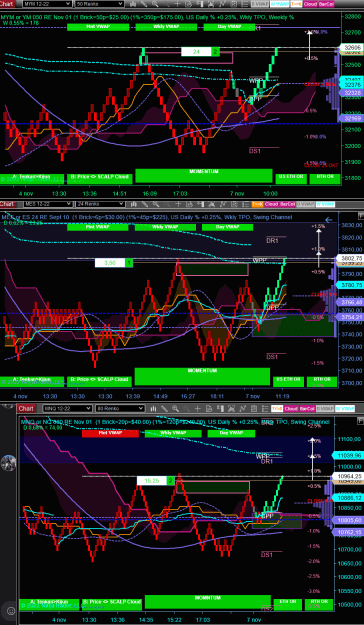This screenshot has width=364, height=625.
Task: Toggle D VWAP in MYM chart toolbar
Action: 260,4
